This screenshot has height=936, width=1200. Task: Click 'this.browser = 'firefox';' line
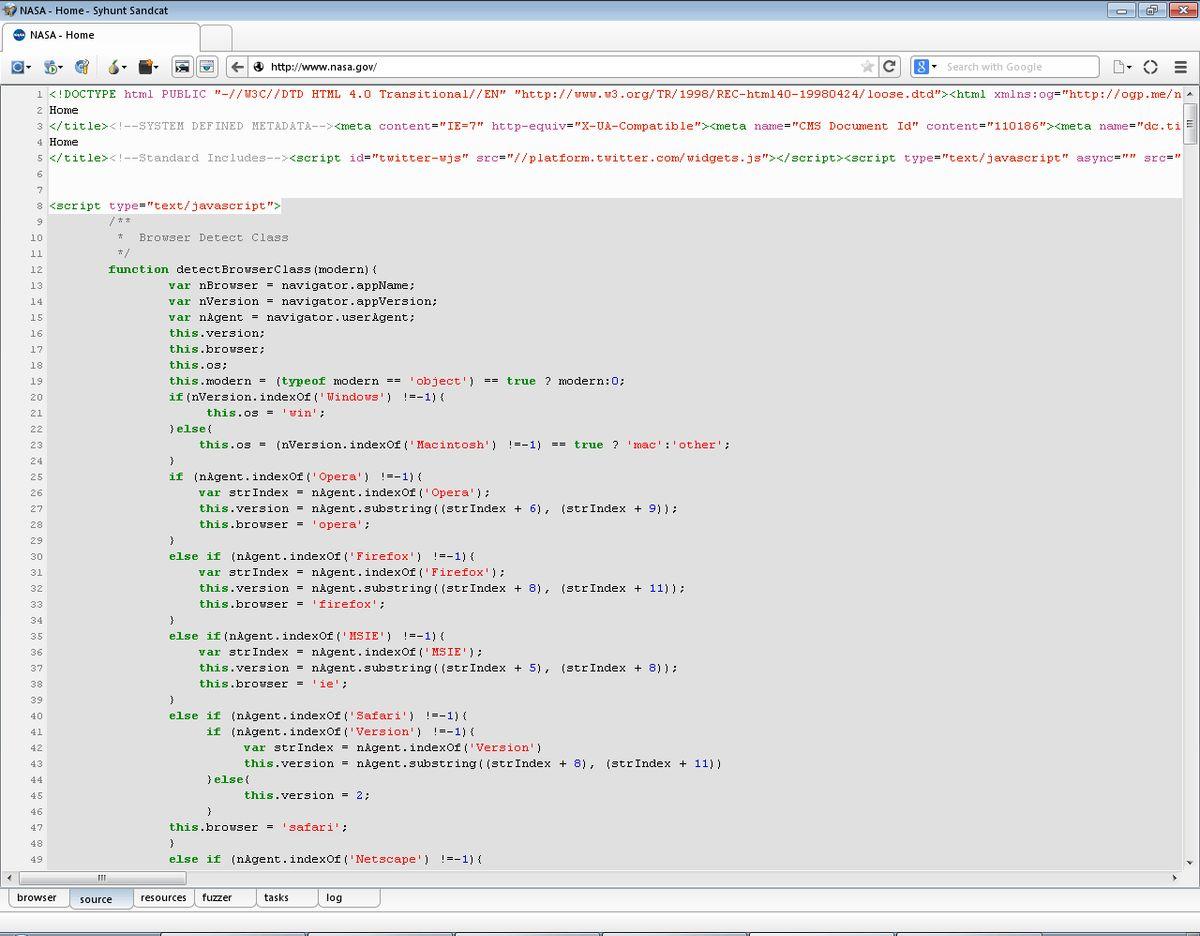coord(292,604)
